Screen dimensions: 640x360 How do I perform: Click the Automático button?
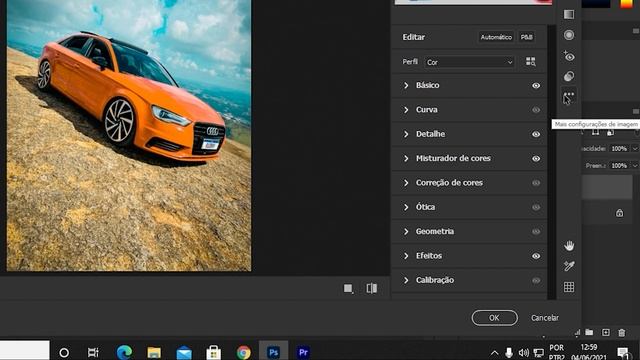point(496,37)
